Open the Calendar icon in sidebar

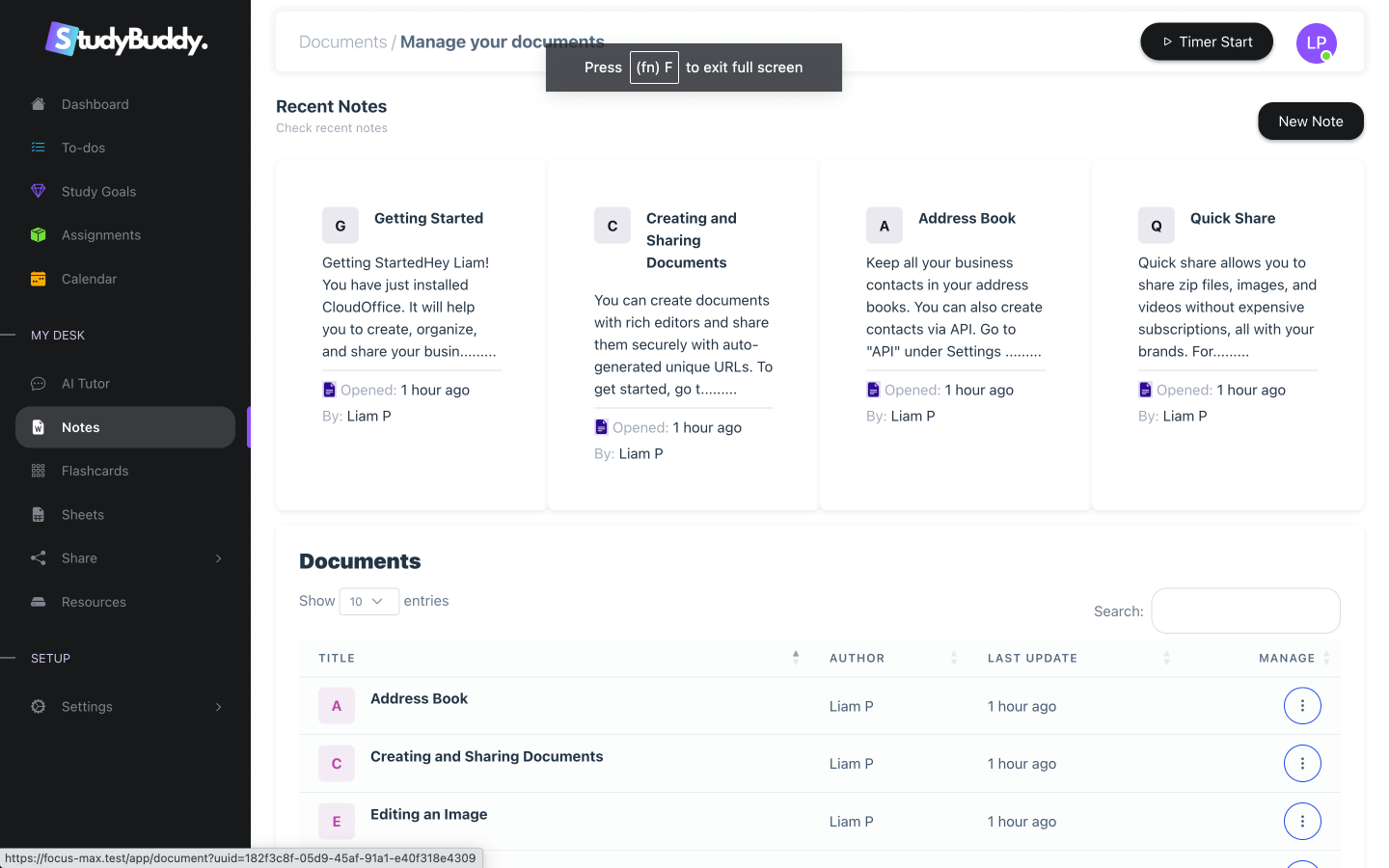point(39,279)
